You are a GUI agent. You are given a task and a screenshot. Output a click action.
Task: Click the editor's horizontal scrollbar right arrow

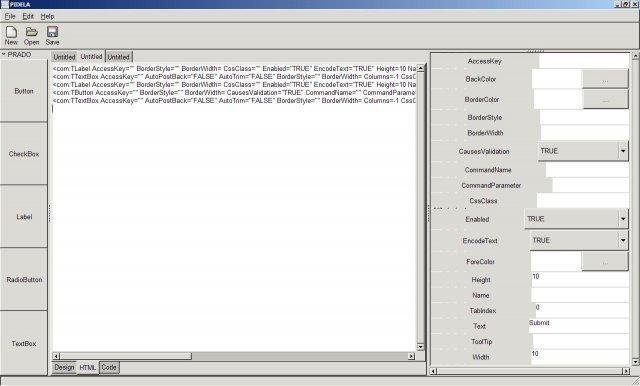[411, 356]
